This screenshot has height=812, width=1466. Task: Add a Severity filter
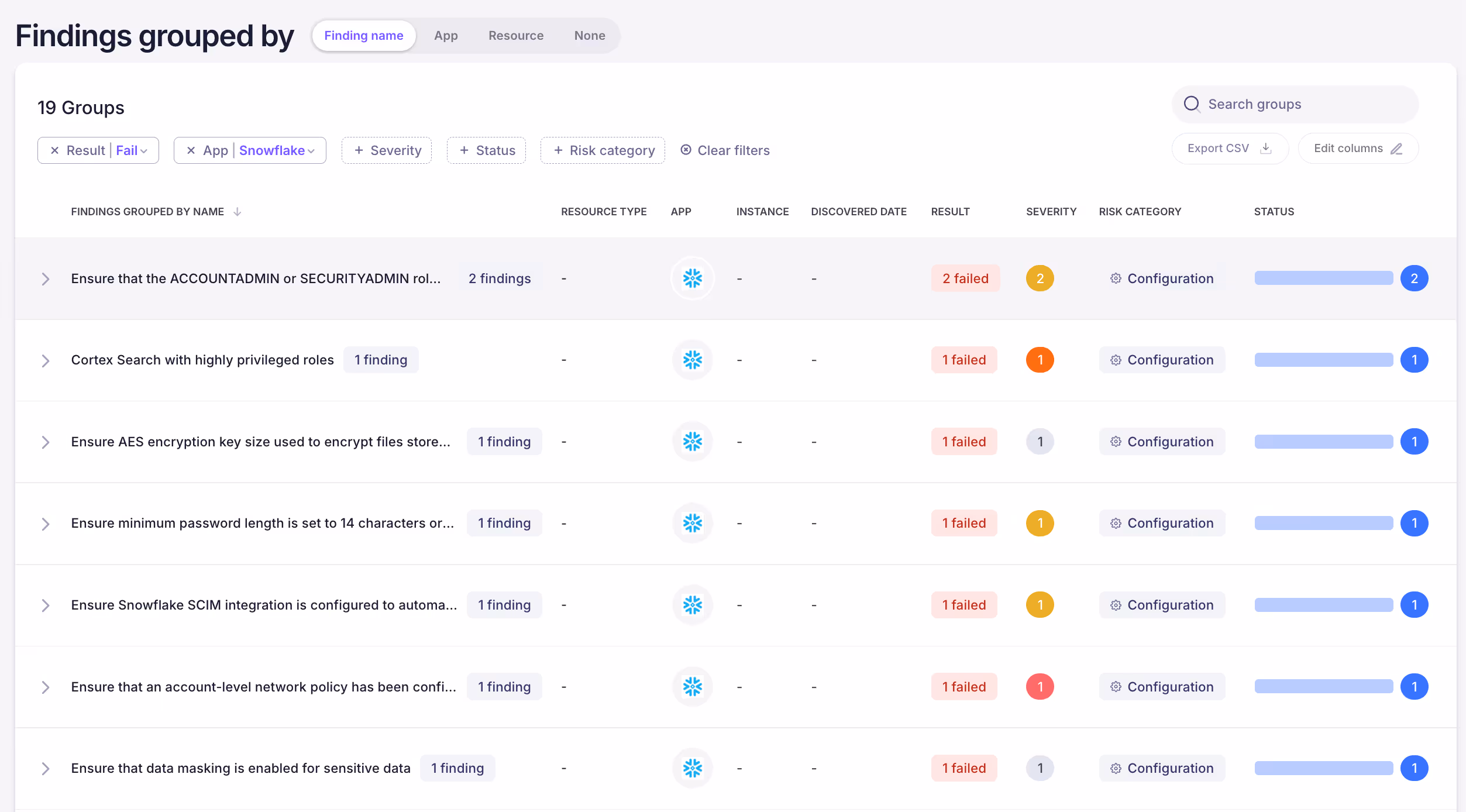click(387, 150)
